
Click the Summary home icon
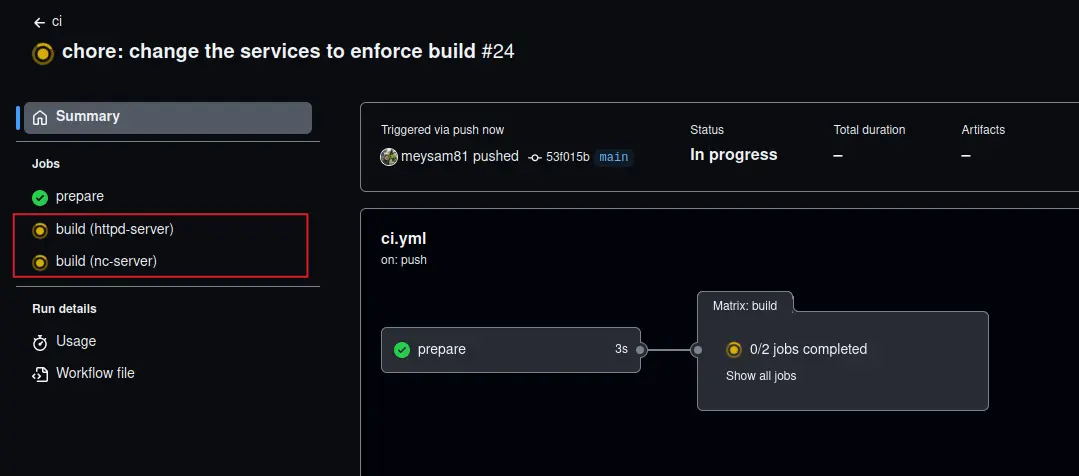[x=40, y=118]
